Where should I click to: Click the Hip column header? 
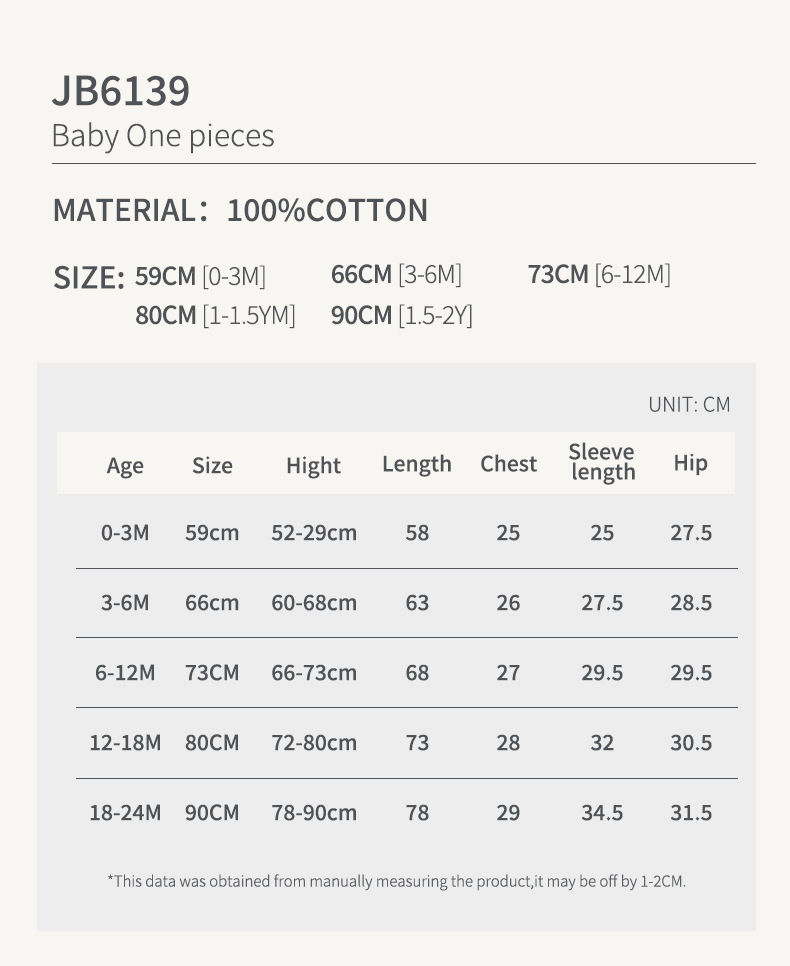(690, 463)
